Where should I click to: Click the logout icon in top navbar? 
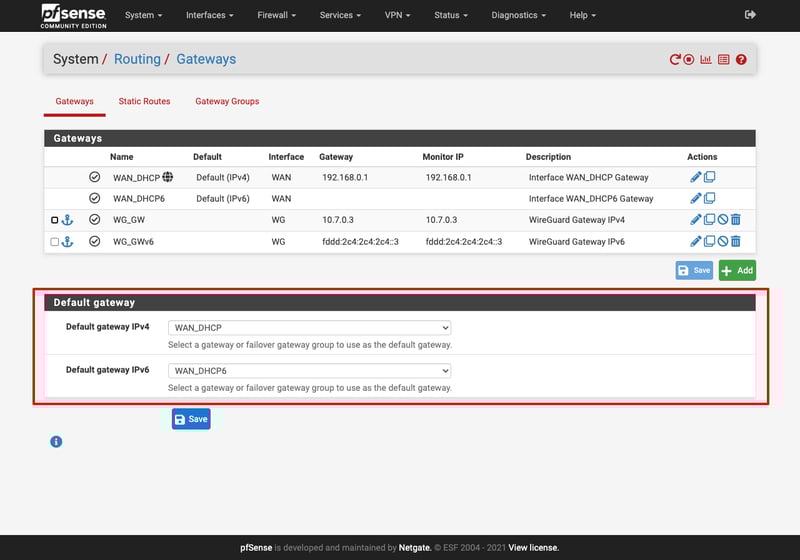751,15
